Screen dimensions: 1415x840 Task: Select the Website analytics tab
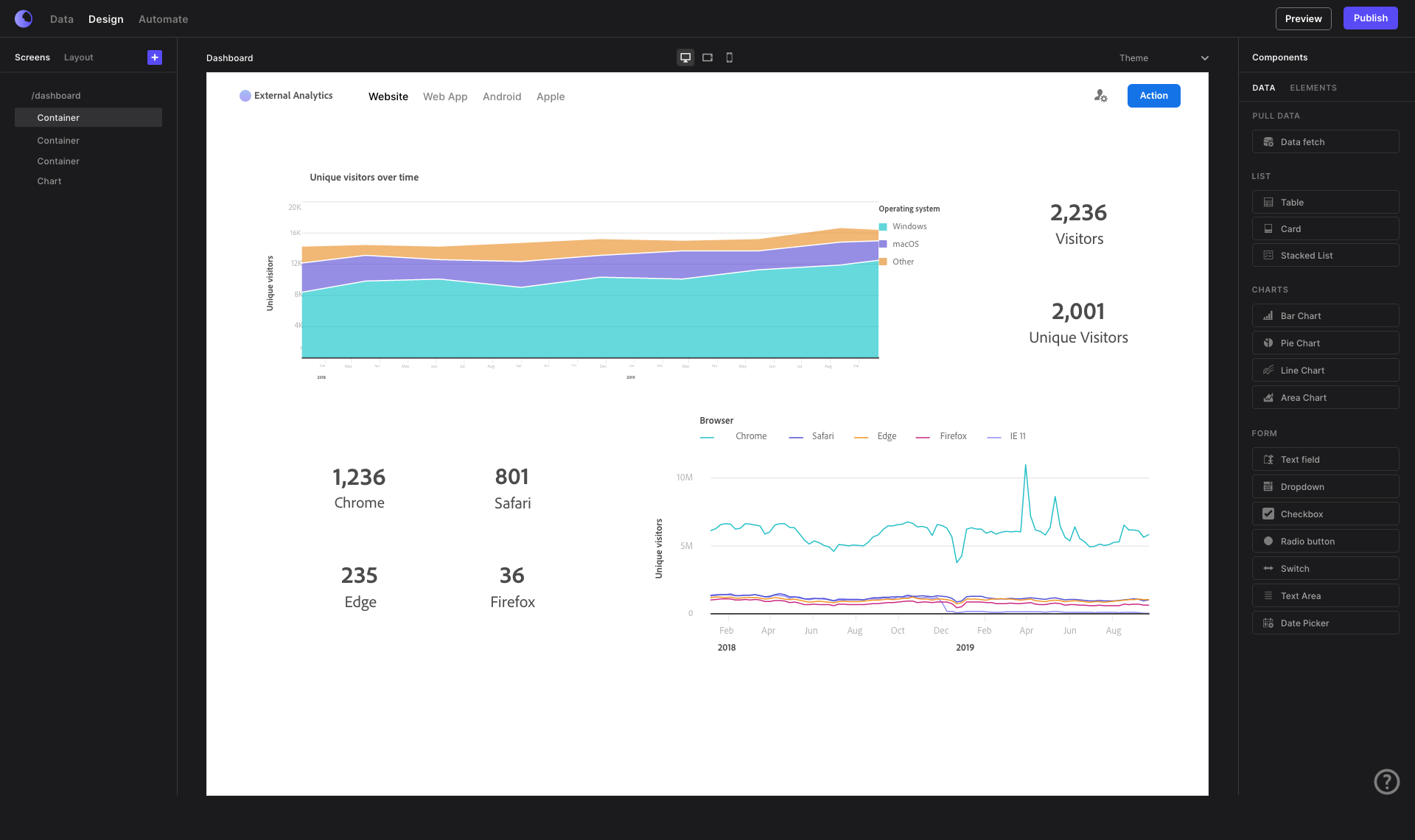click(388, 96)
